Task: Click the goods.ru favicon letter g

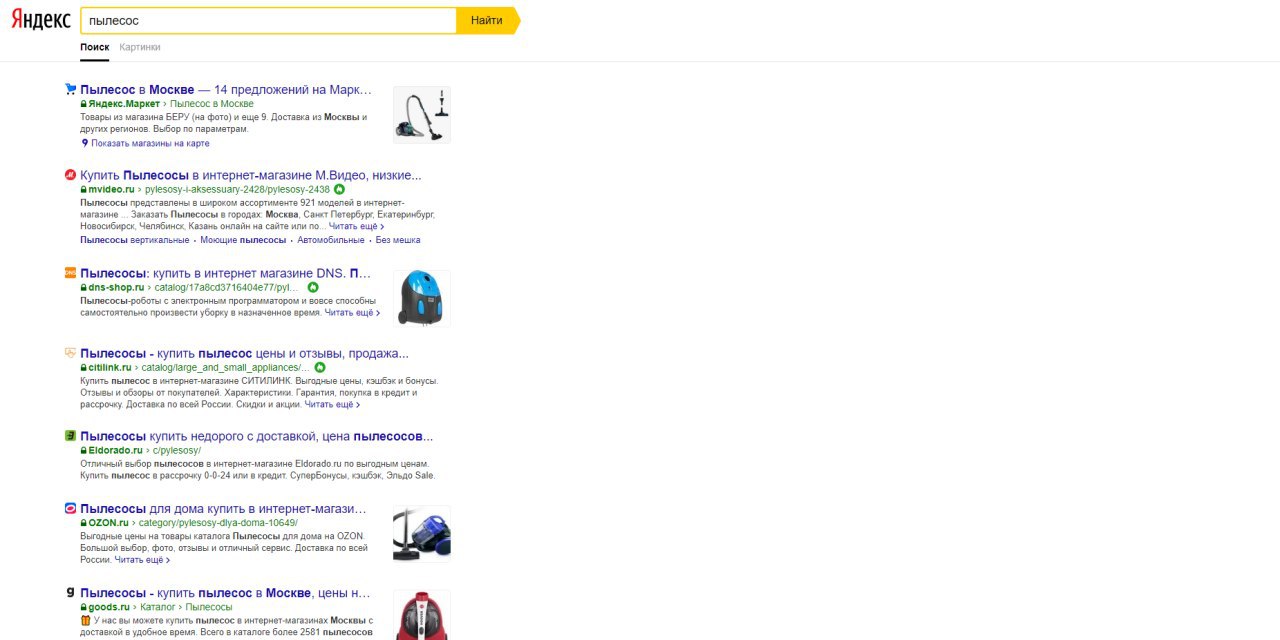Action: point(70,592)
